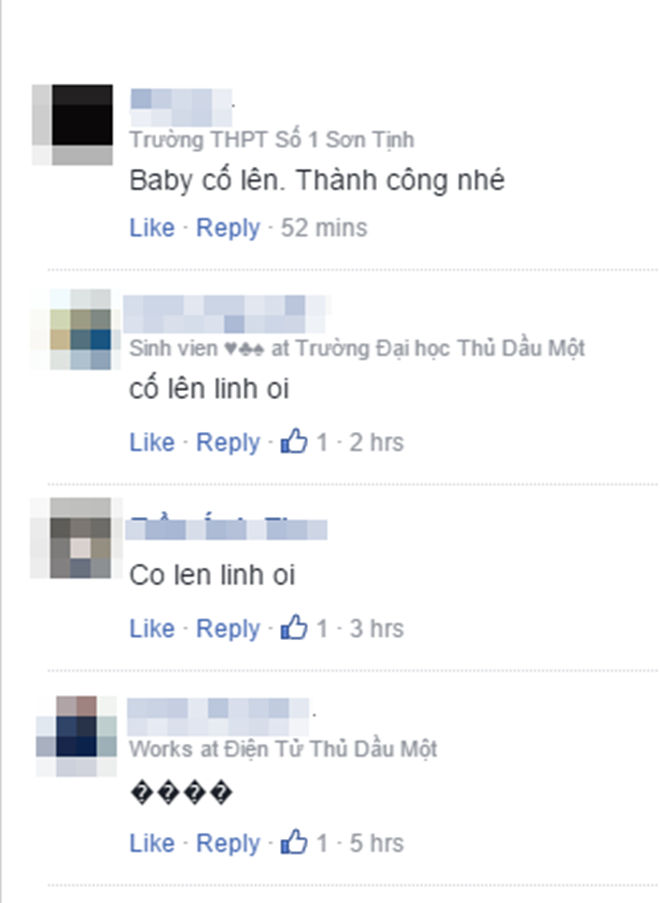Reply to the 'cố lên linh oi' comment
660x903 pixels.
pos(228,443)
